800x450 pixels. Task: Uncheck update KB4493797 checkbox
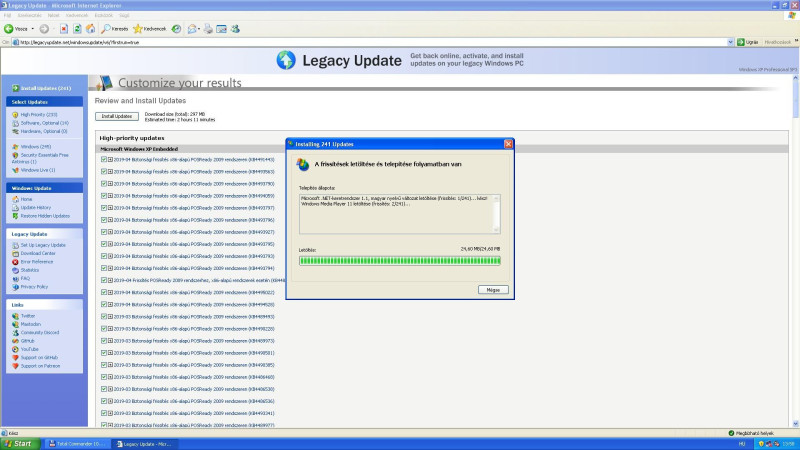point(104,208)
